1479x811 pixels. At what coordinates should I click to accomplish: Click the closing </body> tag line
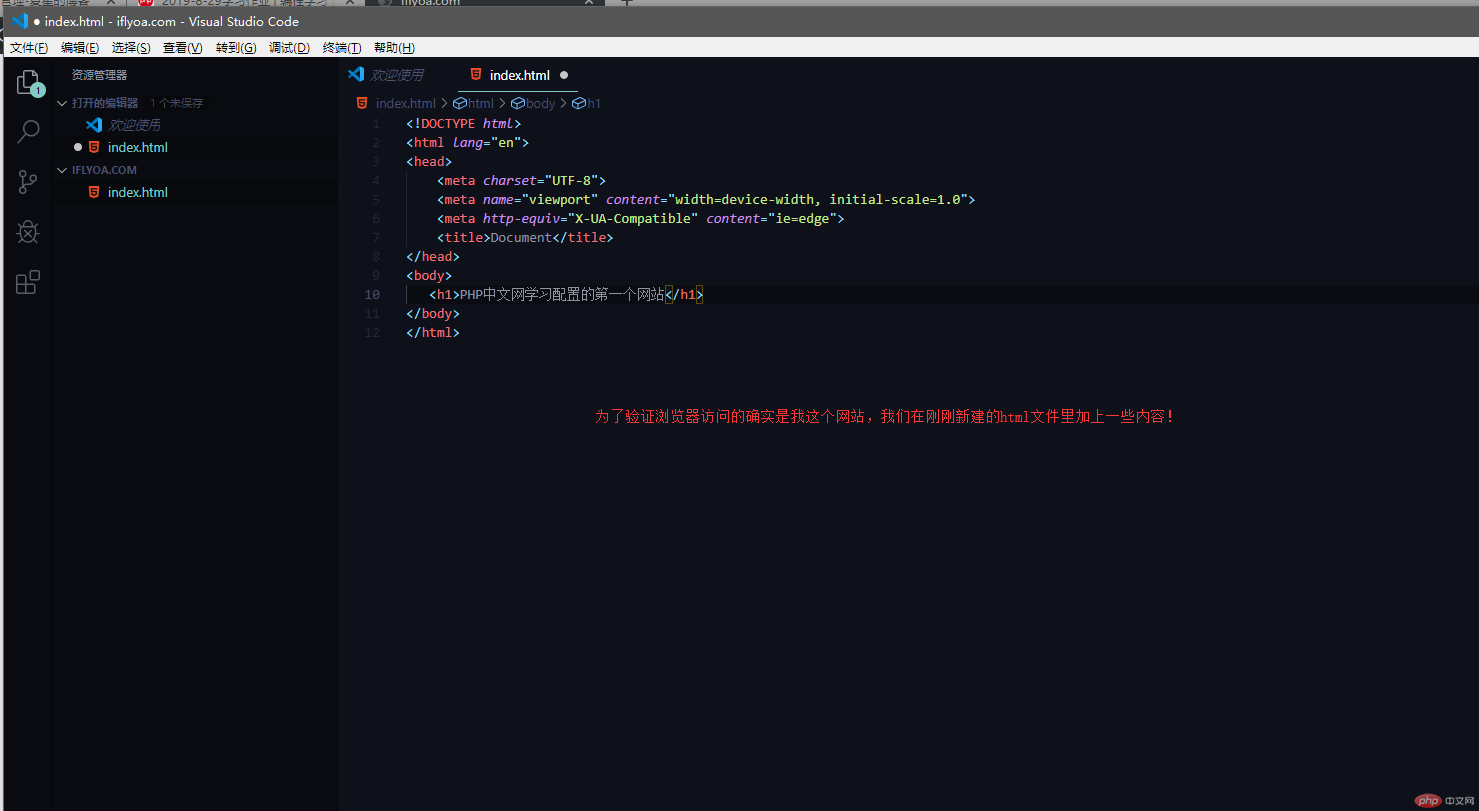433,314
